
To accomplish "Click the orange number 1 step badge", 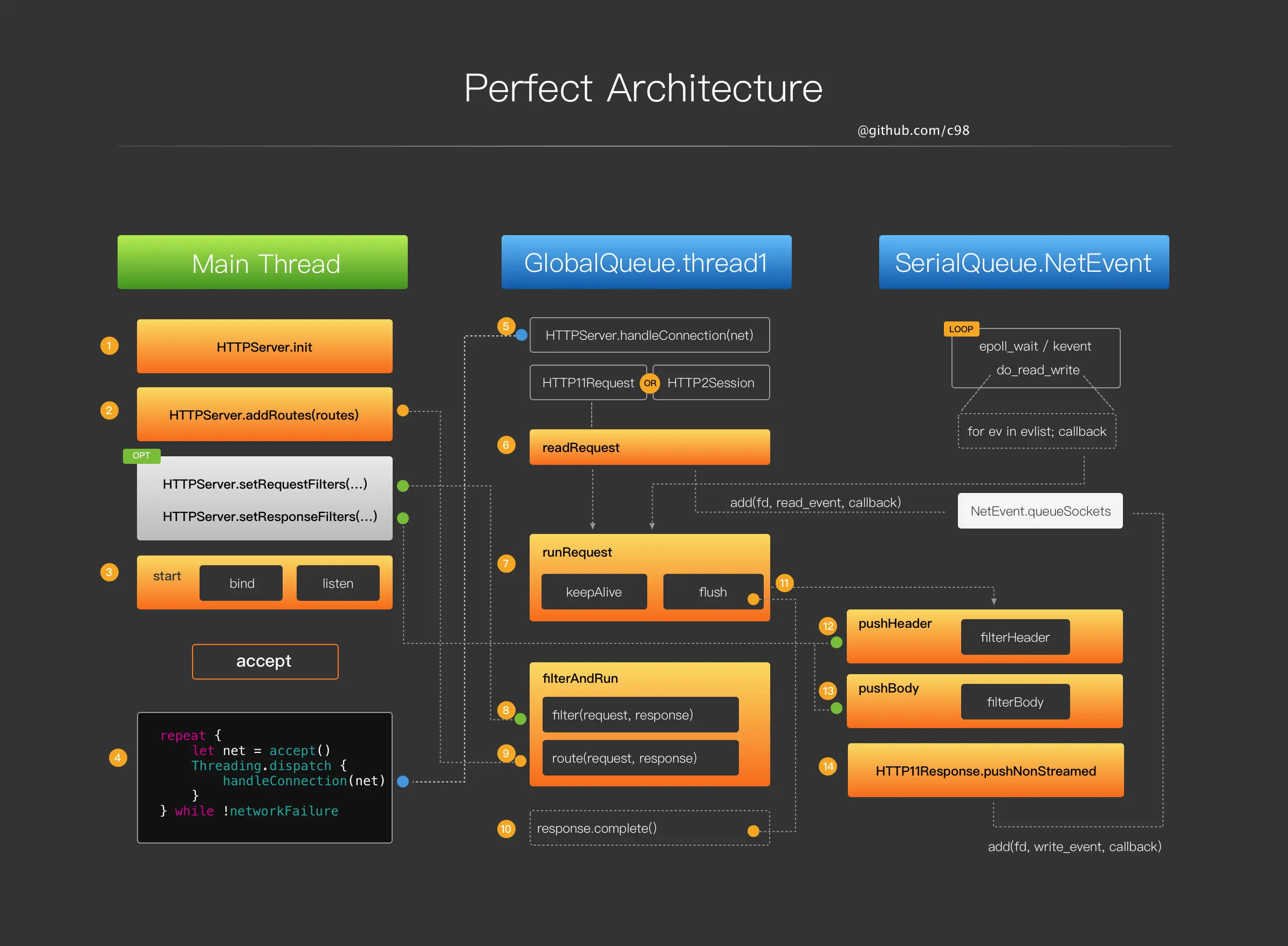I will coord(109,346).
